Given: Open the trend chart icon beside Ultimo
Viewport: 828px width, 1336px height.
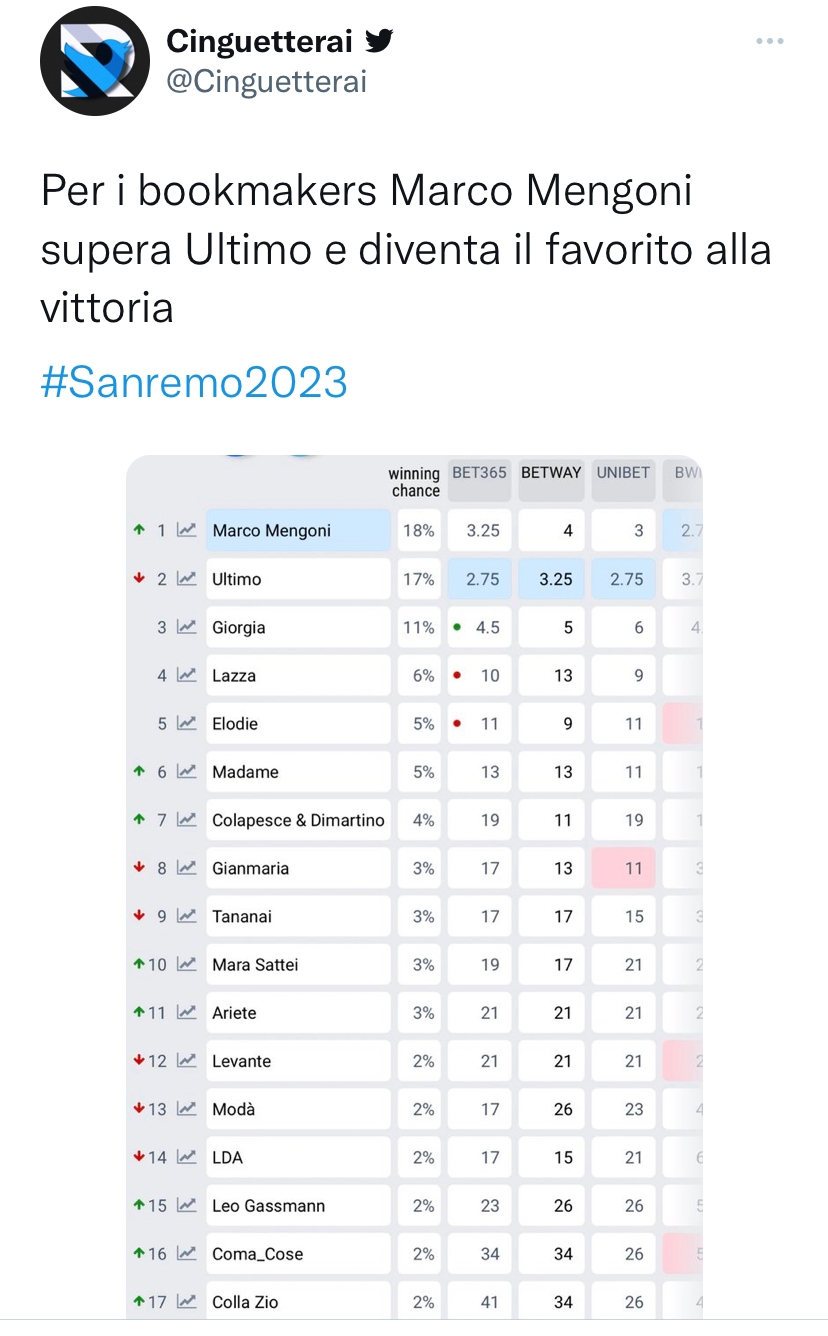Looking at the screenshot, I should [x=186, y=579].
